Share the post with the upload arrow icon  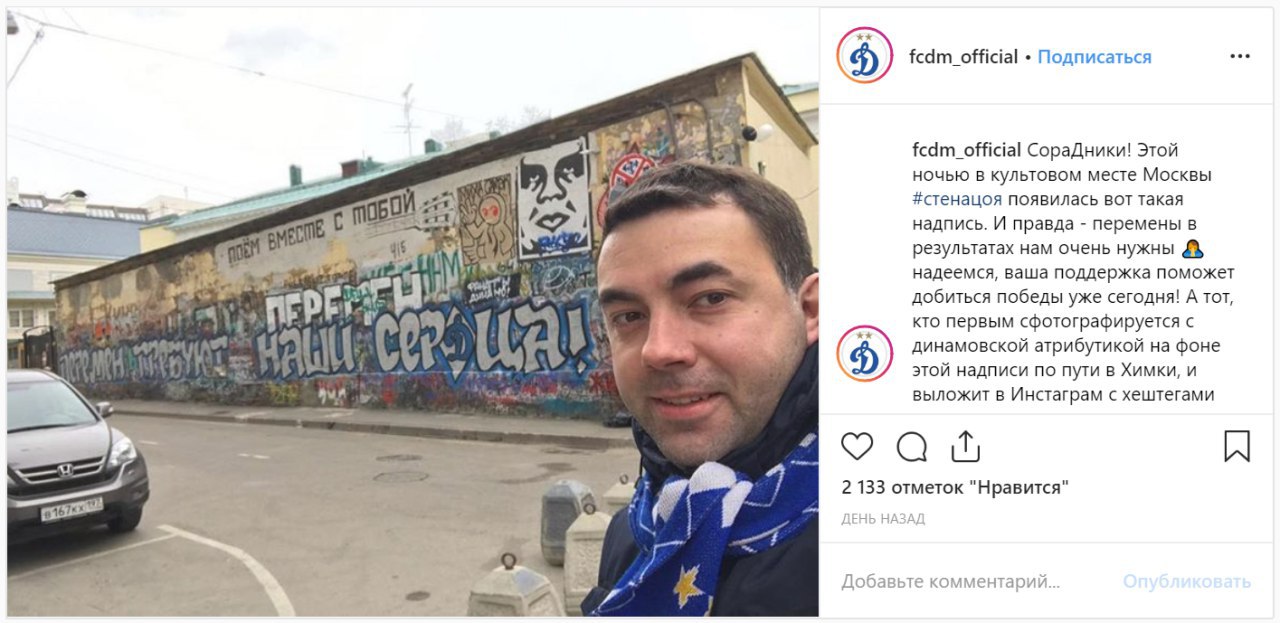[x=965, y=446]
